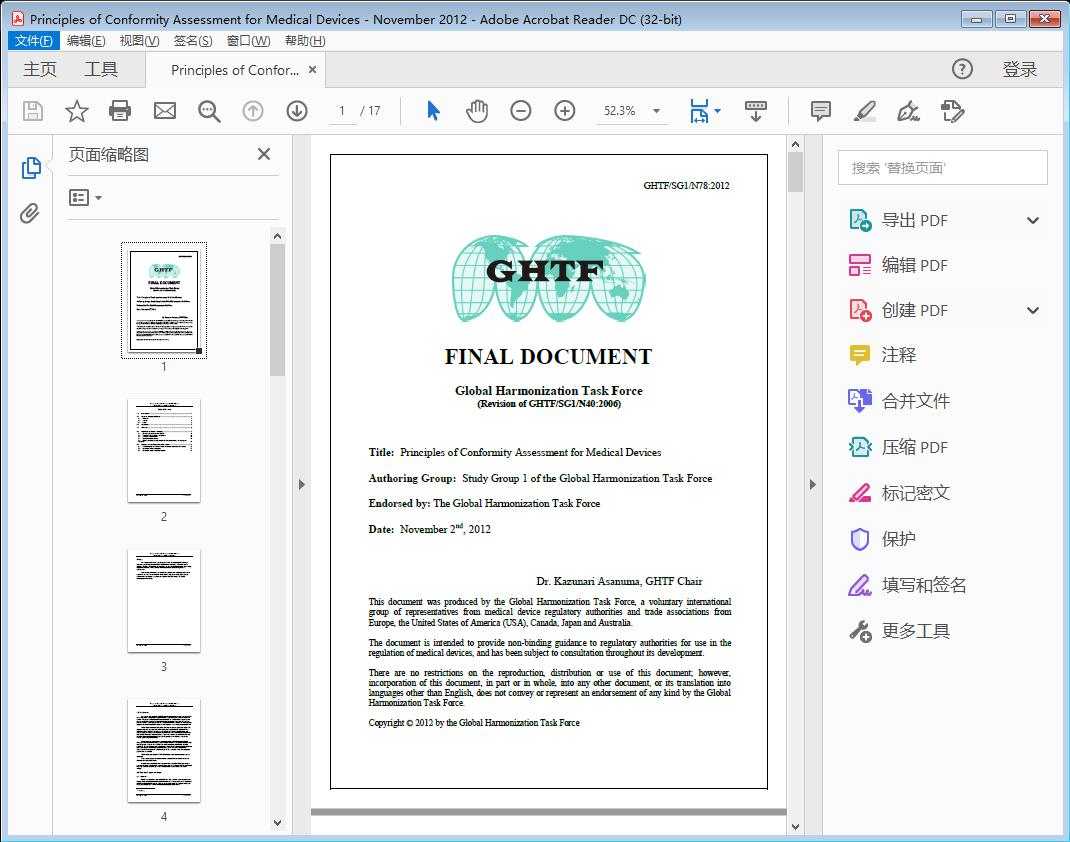Select page 2 thumbnail

pyautogui.click(x=164, y=450)
